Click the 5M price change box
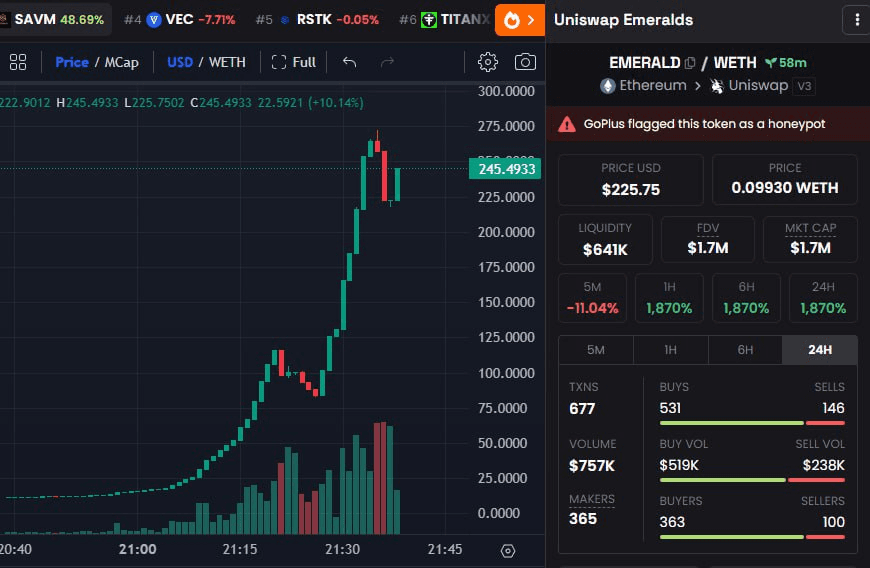Screen dimensions: 870x568 tap(592, 298)
